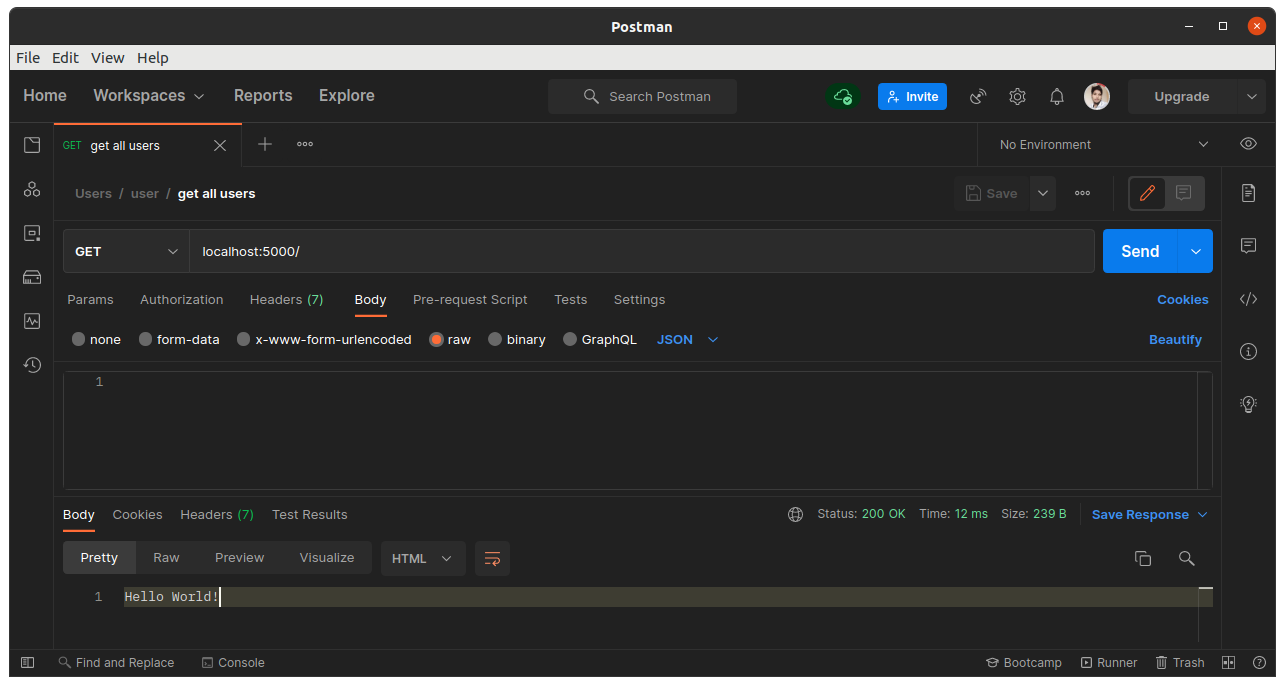
Task: Open a new request tab with plus icon
Action: pyautogui.click(x=265, y=144)
